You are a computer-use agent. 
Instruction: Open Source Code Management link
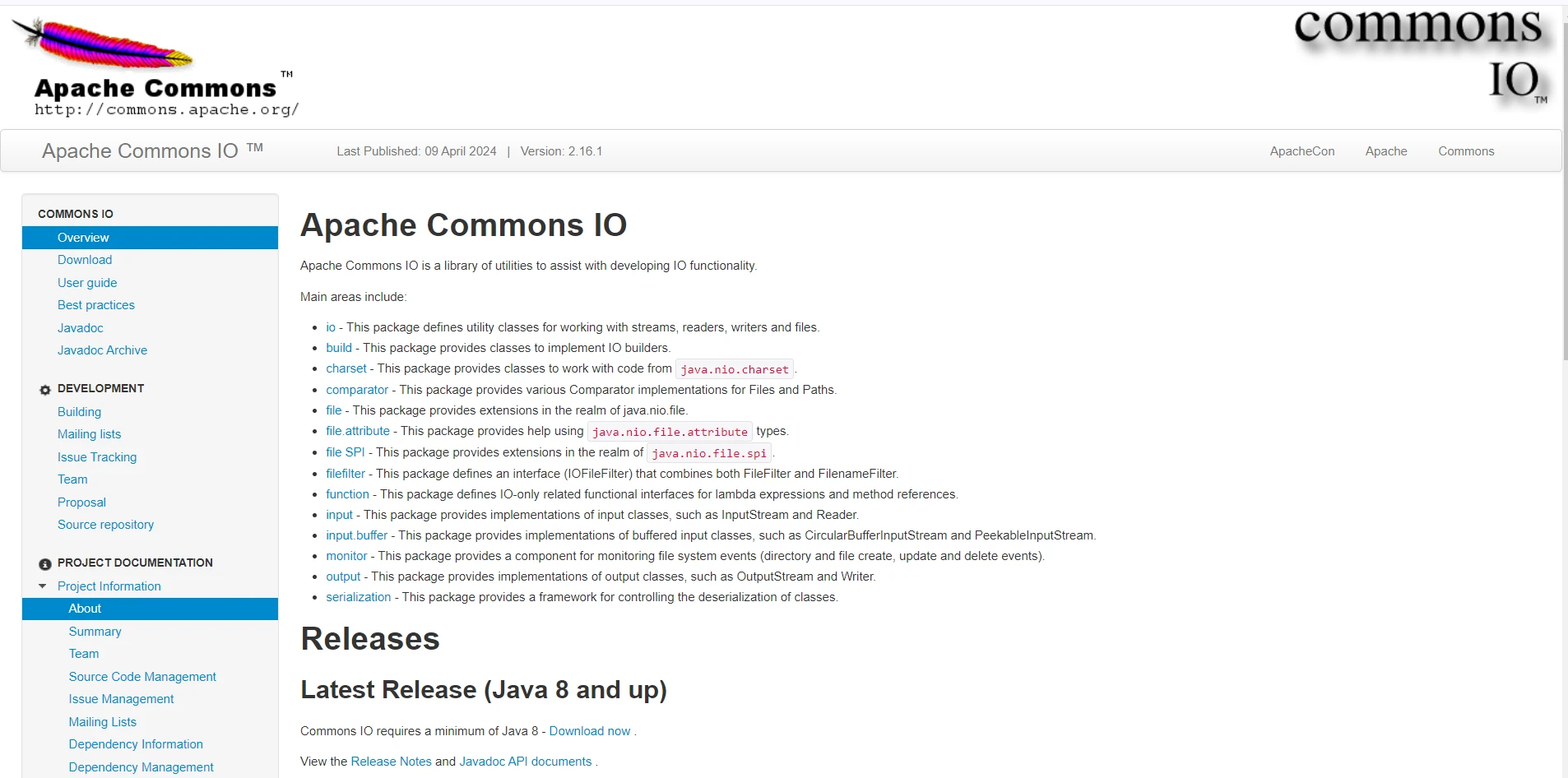tap(142, 677)
